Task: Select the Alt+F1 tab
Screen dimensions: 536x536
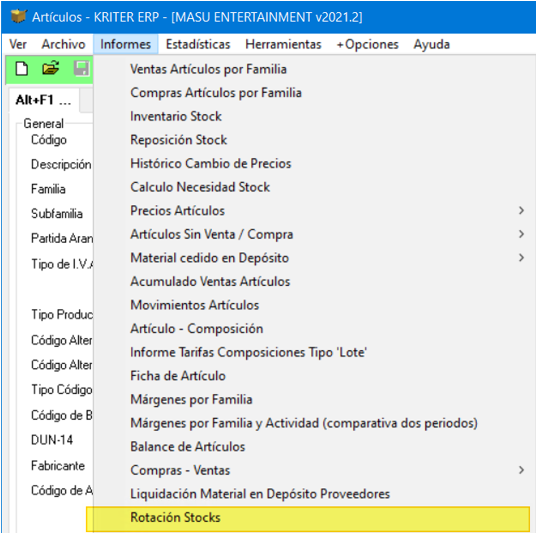Action: [44, 100]
